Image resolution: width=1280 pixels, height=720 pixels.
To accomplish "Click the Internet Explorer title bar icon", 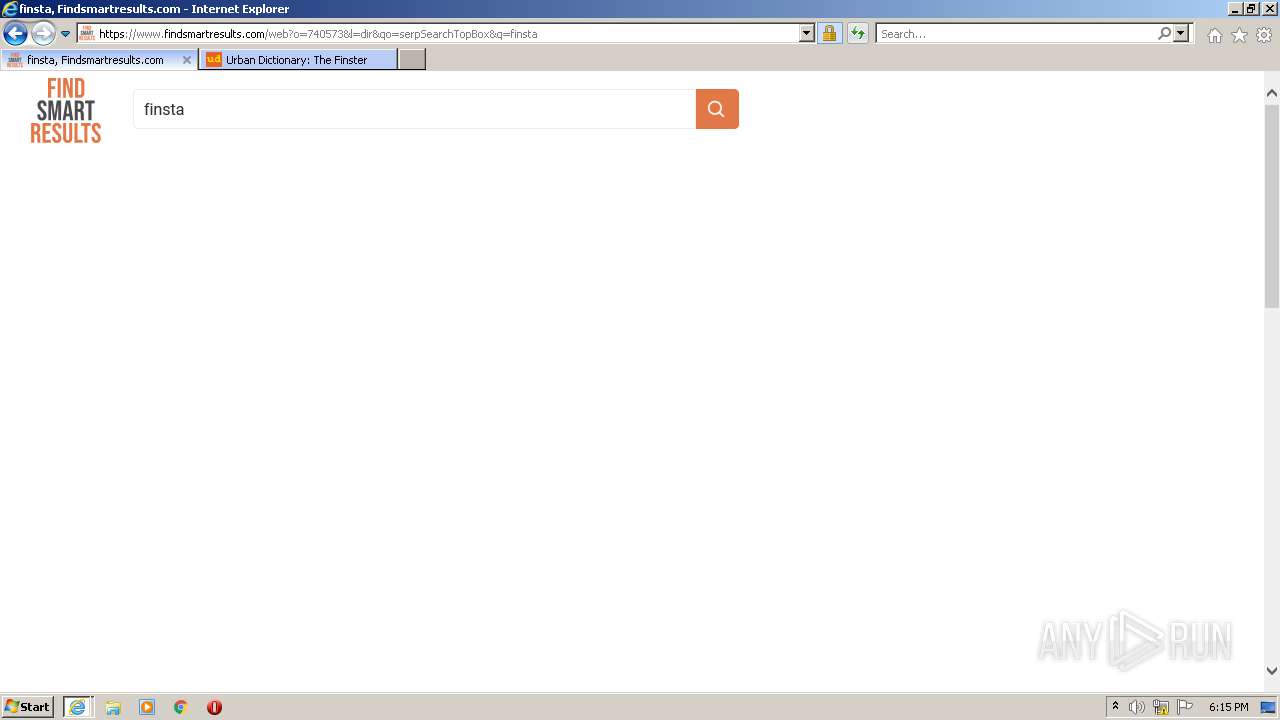I will point(10,9).
